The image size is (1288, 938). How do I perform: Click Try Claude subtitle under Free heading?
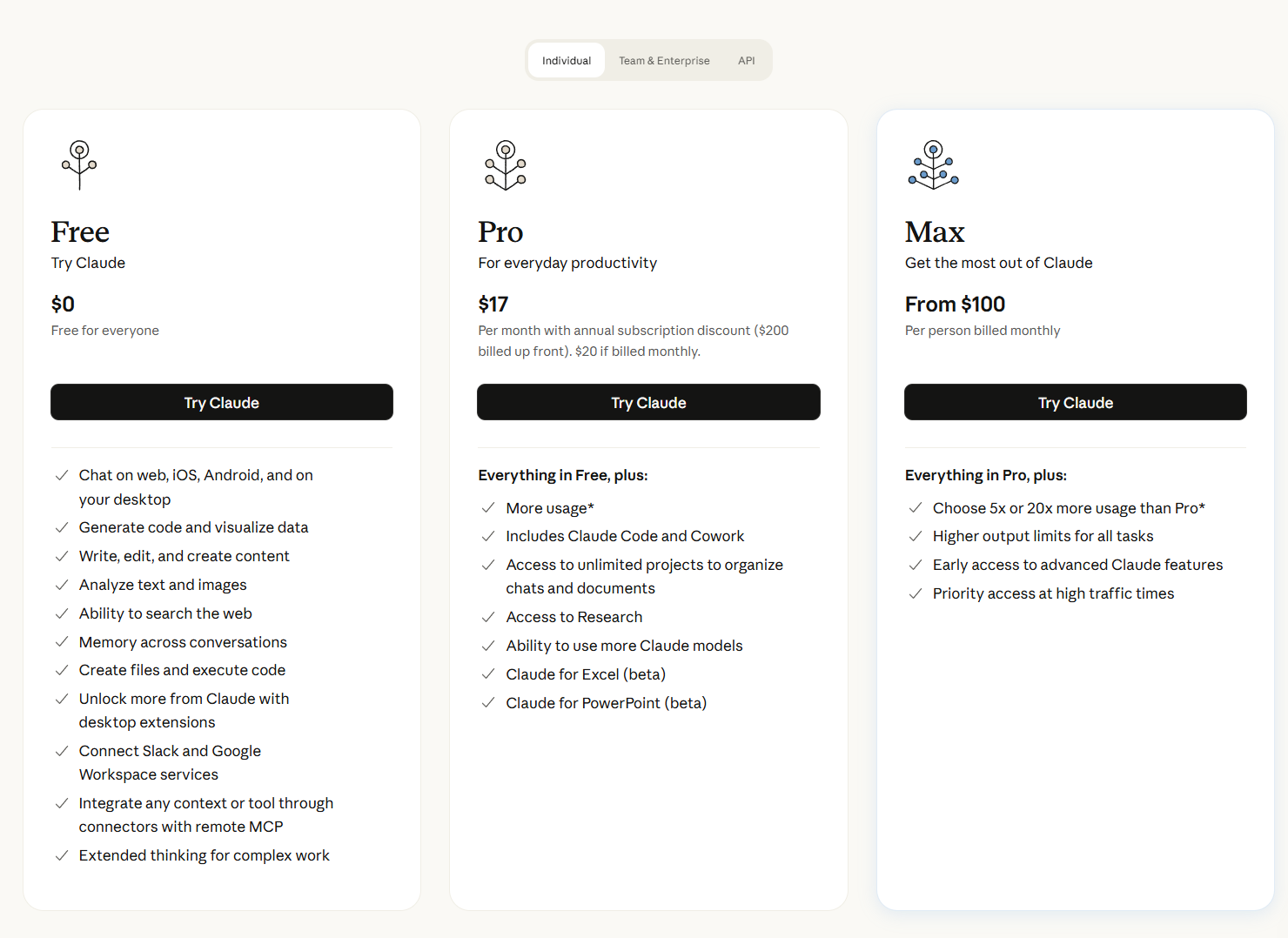[x=88, y=263]
